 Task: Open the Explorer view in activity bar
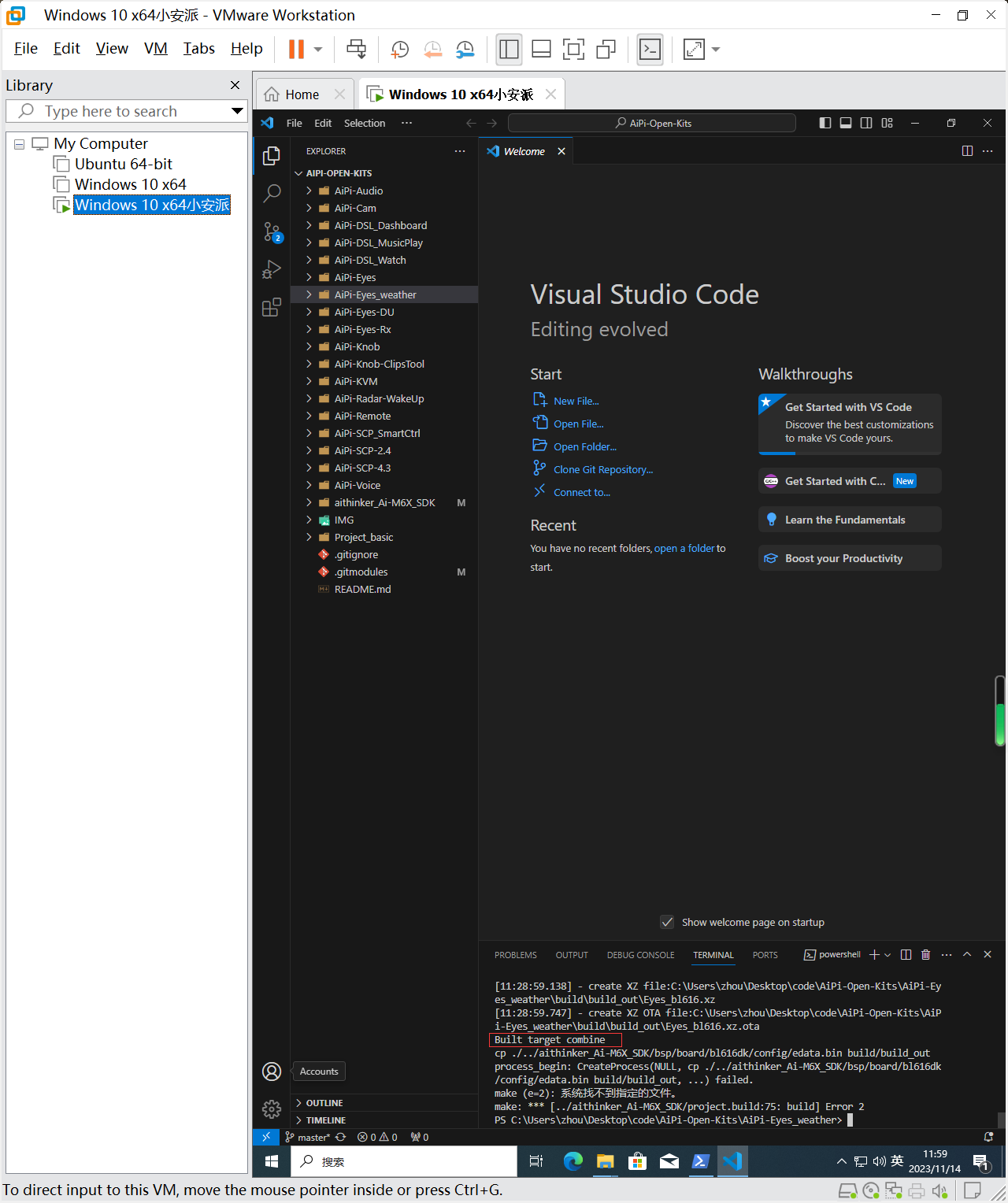point(272,156)
